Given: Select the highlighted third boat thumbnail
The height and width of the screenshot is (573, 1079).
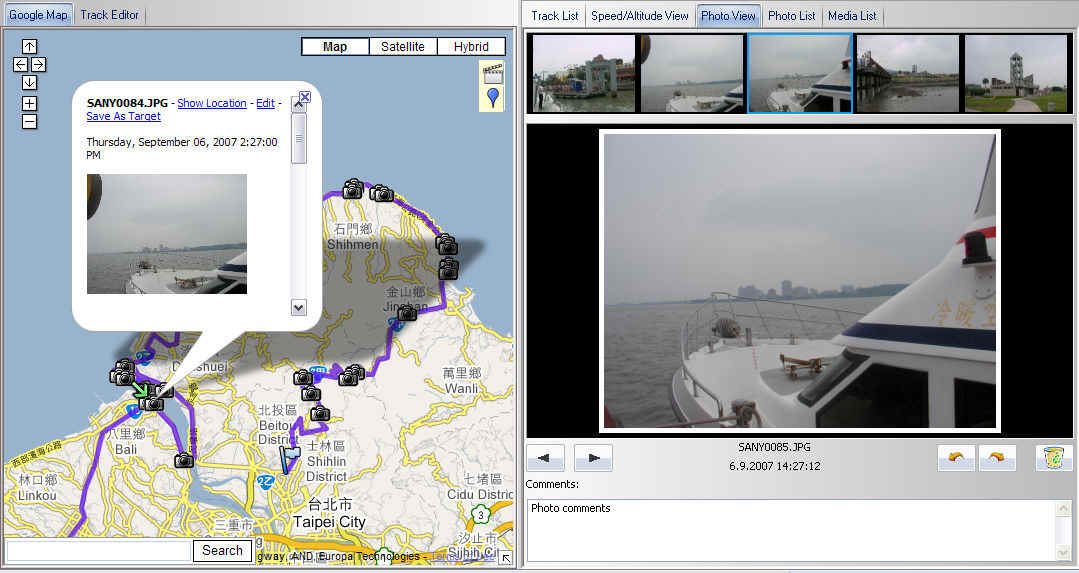Looking at the screenshot, I should pos(800,74).
